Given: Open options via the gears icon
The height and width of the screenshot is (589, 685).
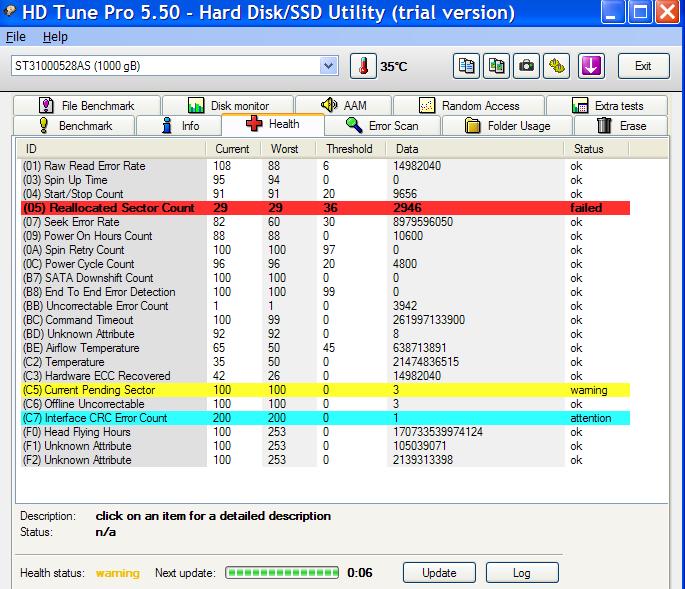Looking at the screenshot, I should pos(557,66).
